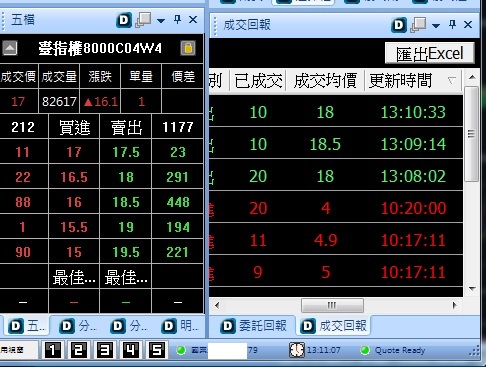The height and width of the screenshot is (367, 486).
Task: Click the up-arrow icon left of 臺指權8000C04W4
Action: [10, 48]
